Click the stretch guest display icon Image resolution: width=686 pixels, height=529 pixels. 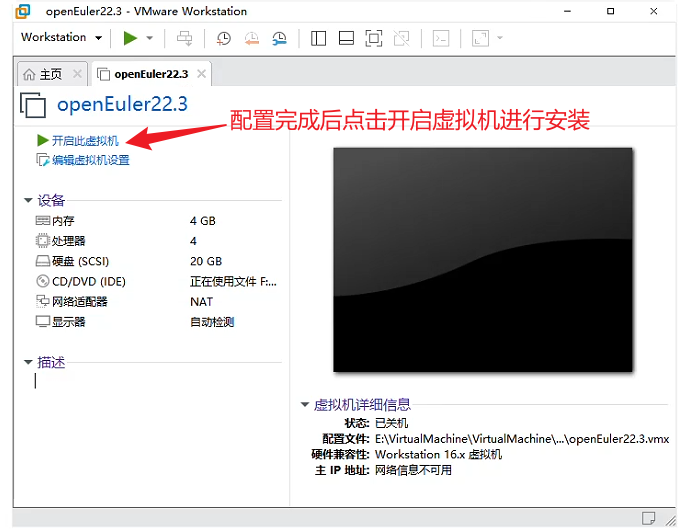[480, 39]
